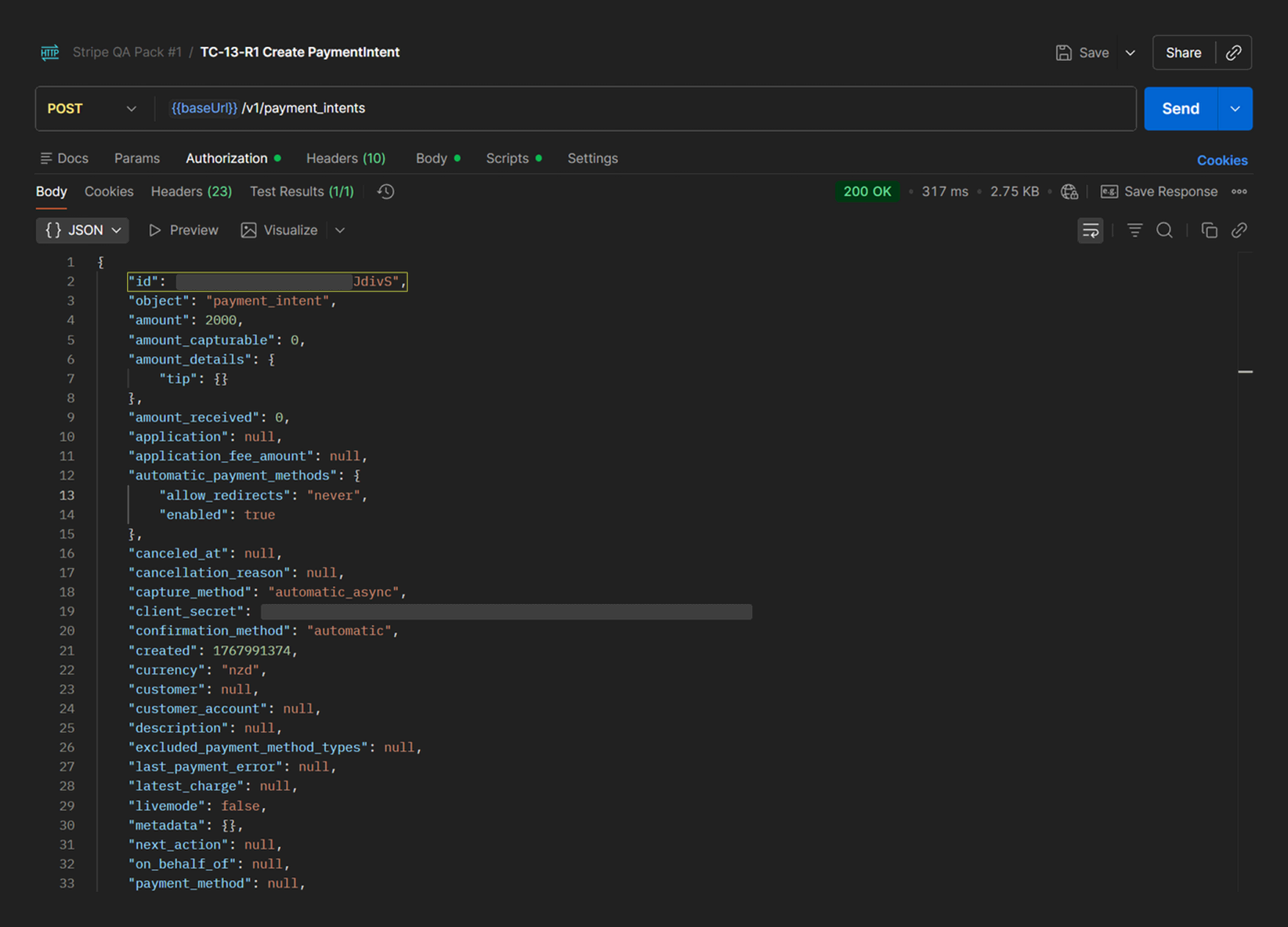
Task: Toggle word wrap in response body
Action: 1090,230
